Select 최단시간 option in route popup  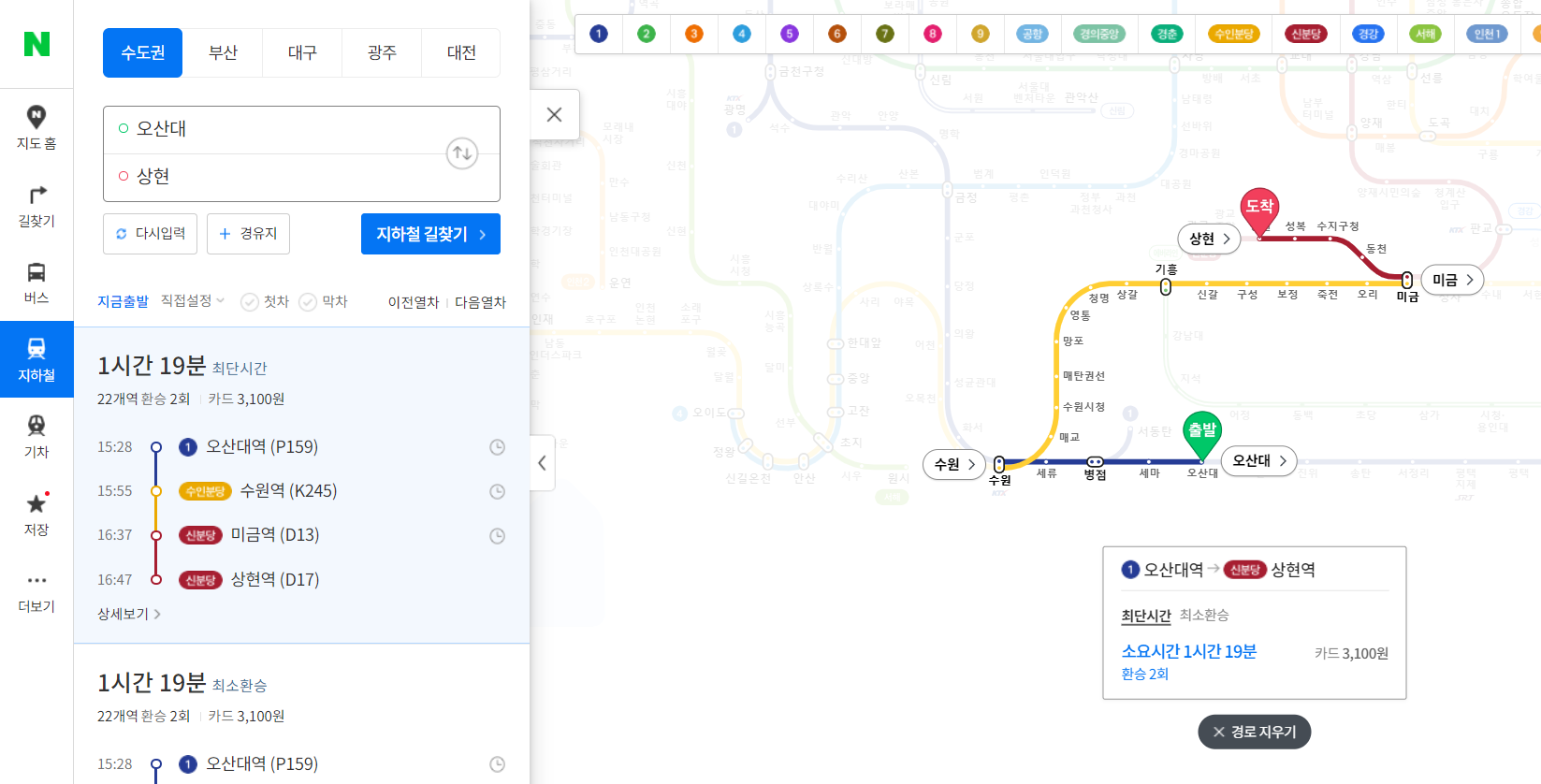1146,616
